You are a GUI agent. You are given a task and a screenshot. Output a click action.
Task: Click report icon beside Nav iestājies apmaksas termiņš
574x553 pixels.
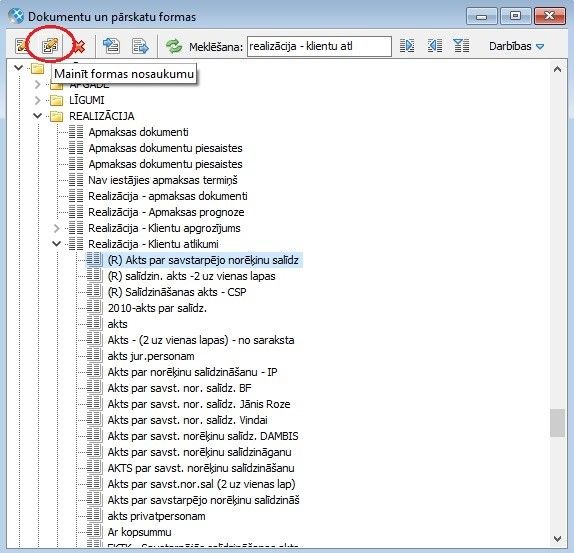76,180
